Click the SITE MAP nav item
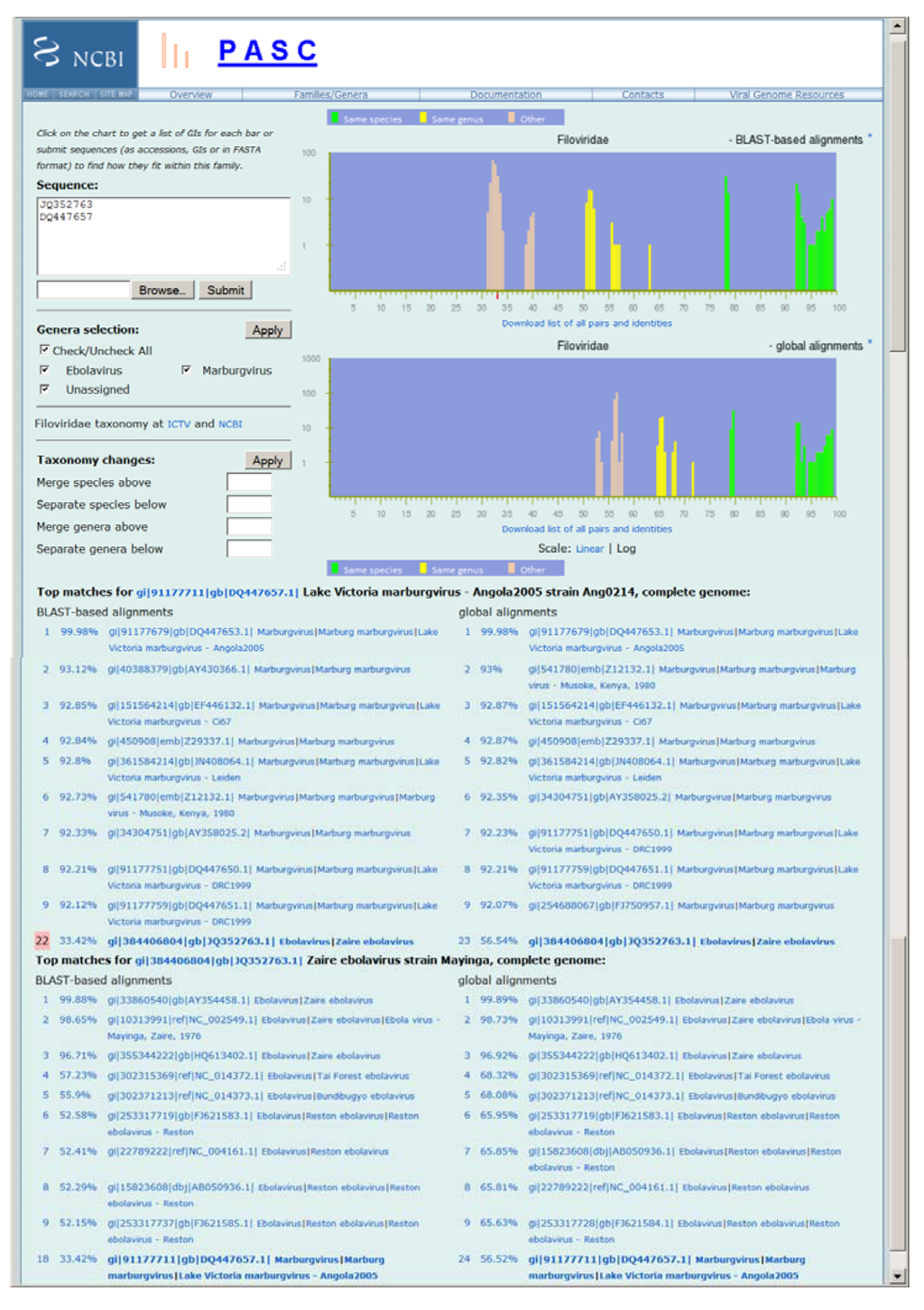924x1310 pixels. coord(115,94)
